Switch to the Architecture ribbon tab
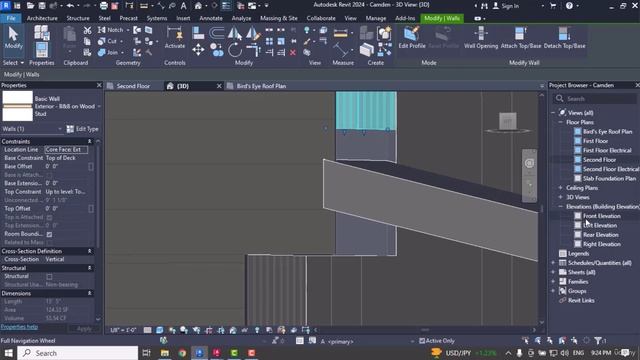Image resolution: width=640 pixels, height=360 pixels. [42, 18]
